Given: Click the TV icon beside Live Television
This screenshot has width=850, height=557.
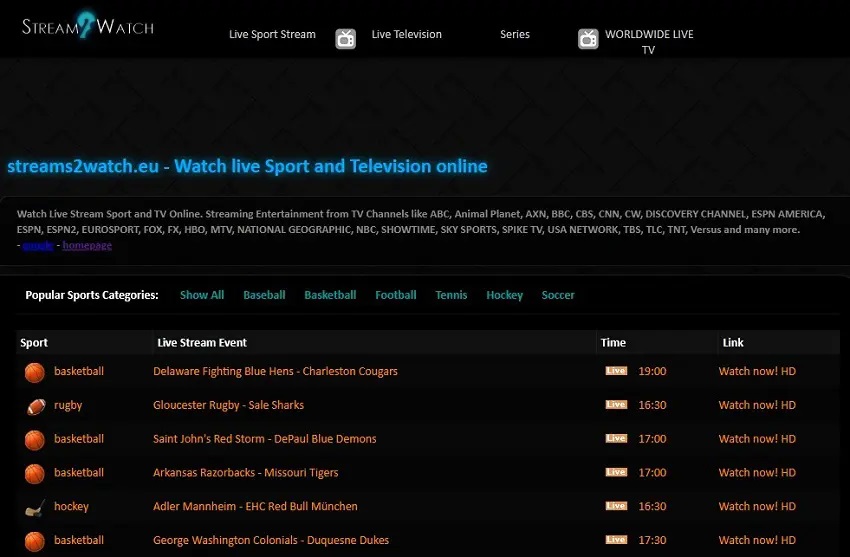Looking at the screenshot, I should pos(345,39).
